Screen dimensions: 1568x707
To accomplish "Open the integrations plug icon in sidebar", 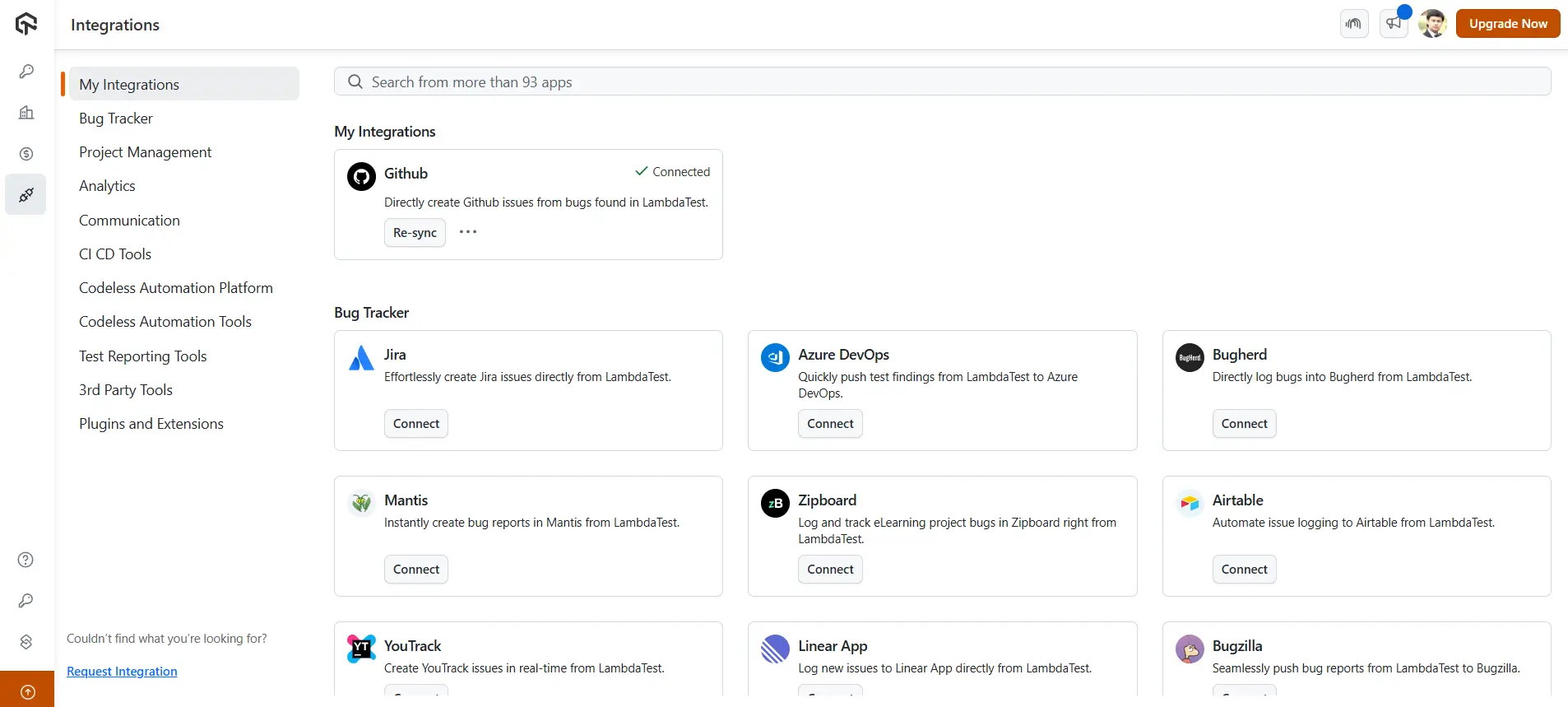I will [x=26, y=195].
